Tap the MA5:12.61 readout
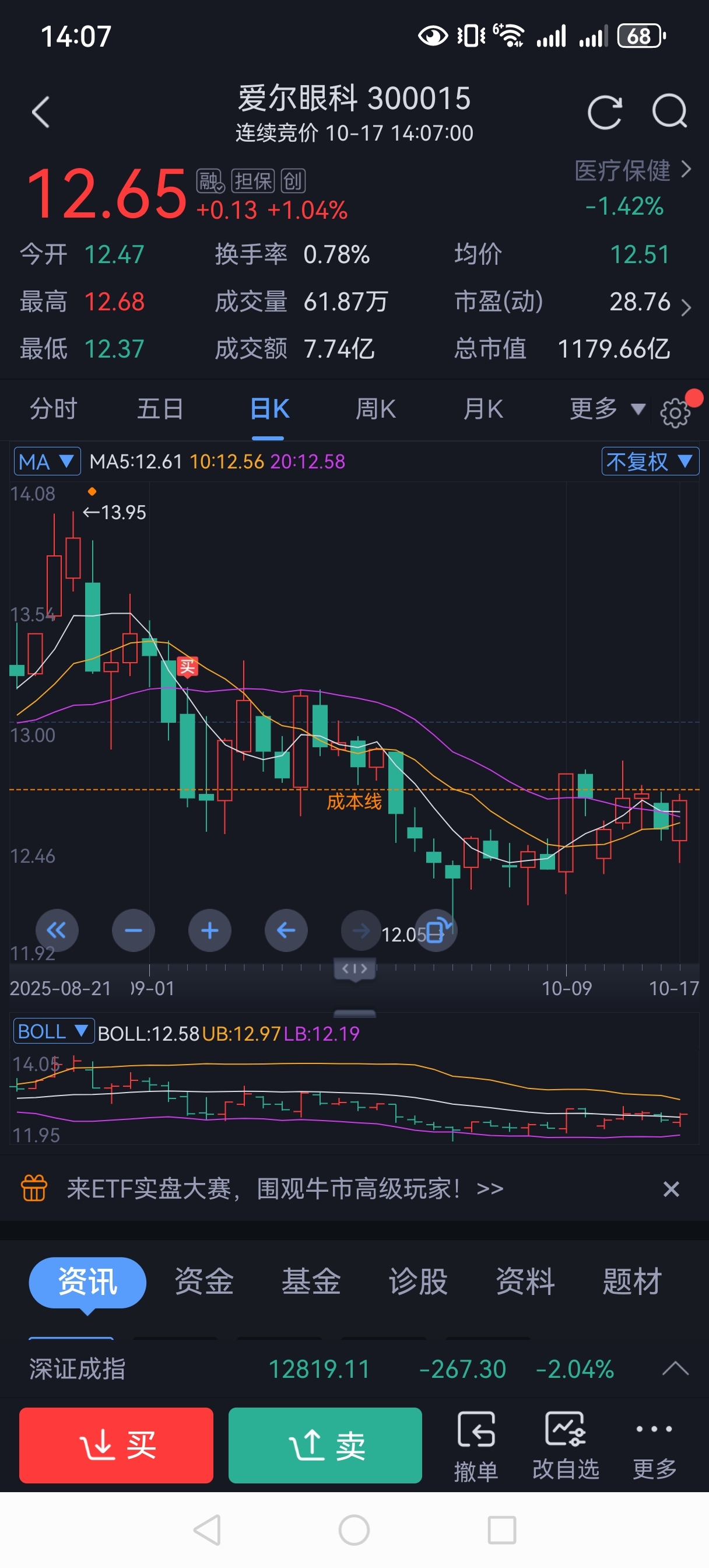Screen dimensions: 709x1568 [x=136, y=461]
